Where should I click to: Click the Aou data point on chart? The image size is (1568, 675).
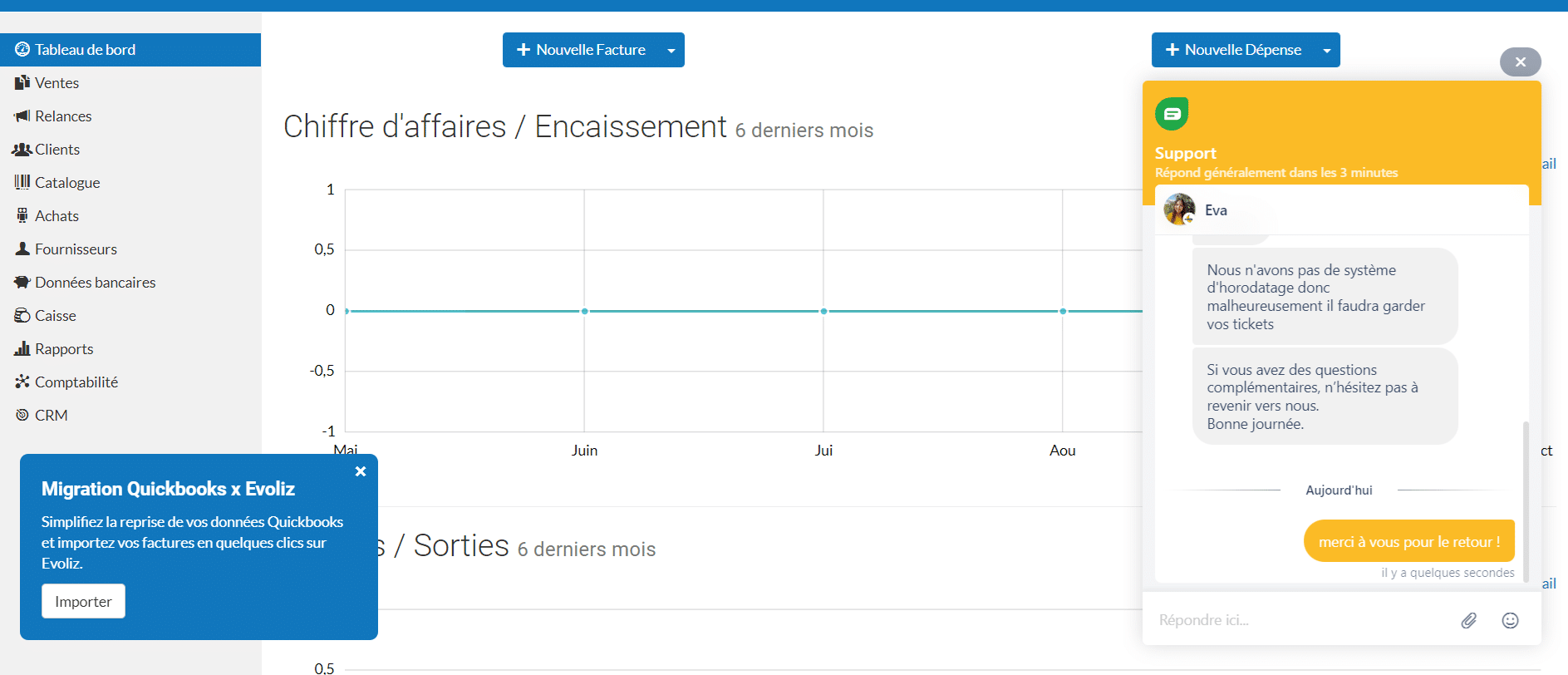(1063, 311)
